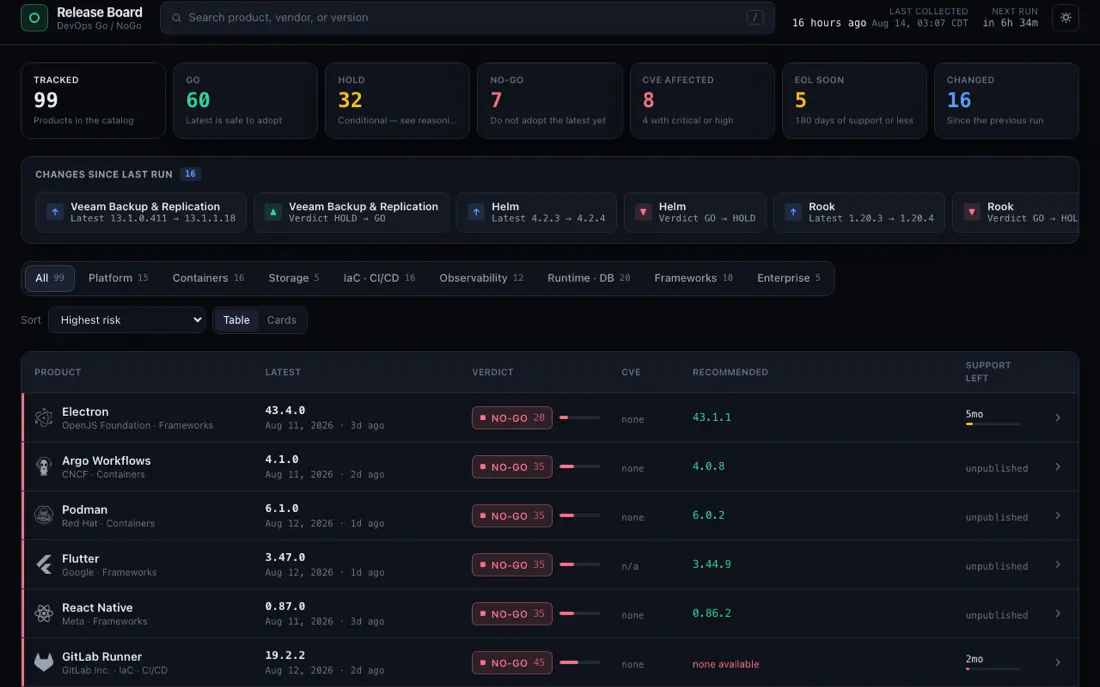
Task: Click the VERDICT column header
Action: pyautogui.click(x=492, y=372)
